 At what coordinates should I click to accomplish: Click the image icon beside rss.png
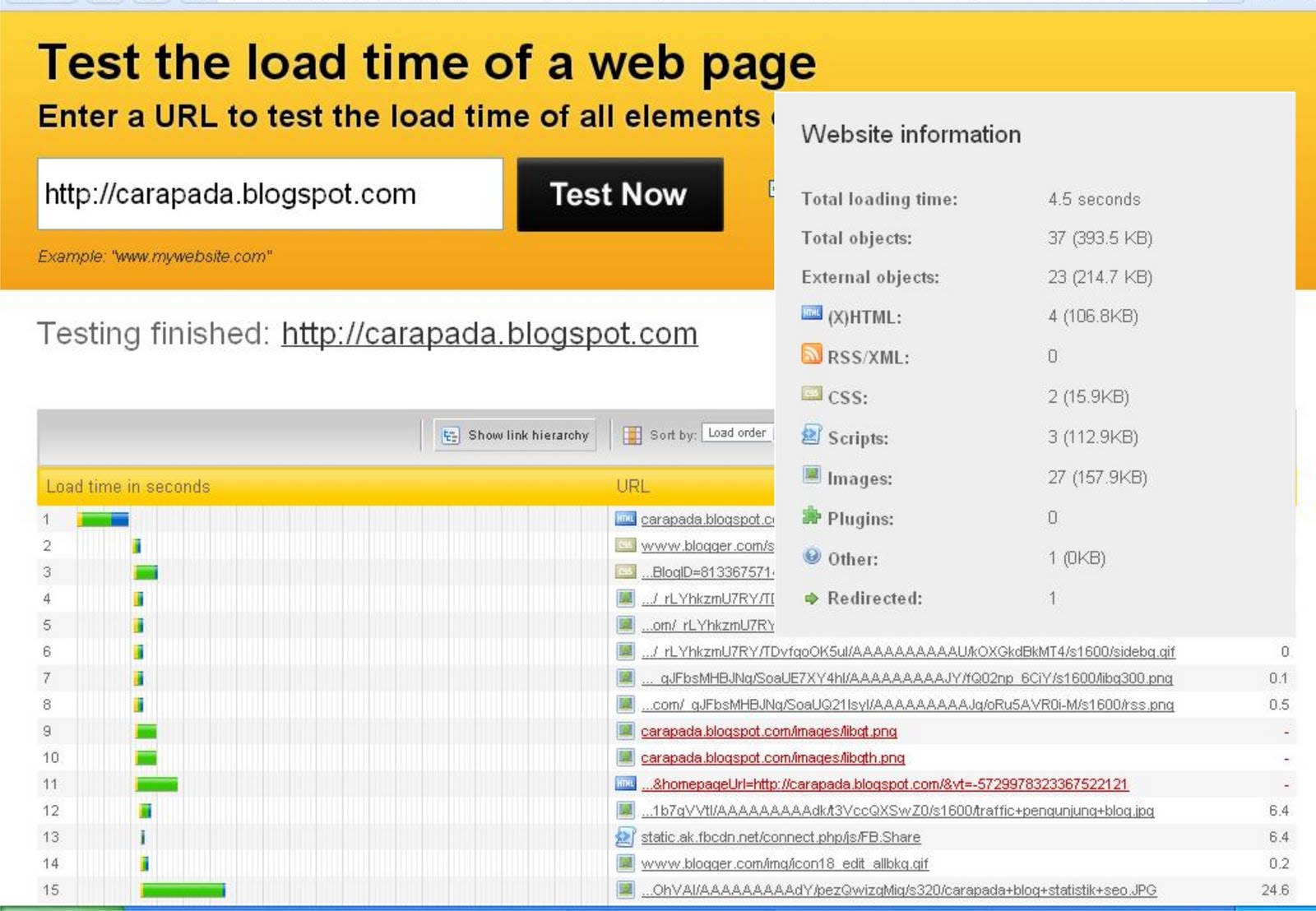625,704
